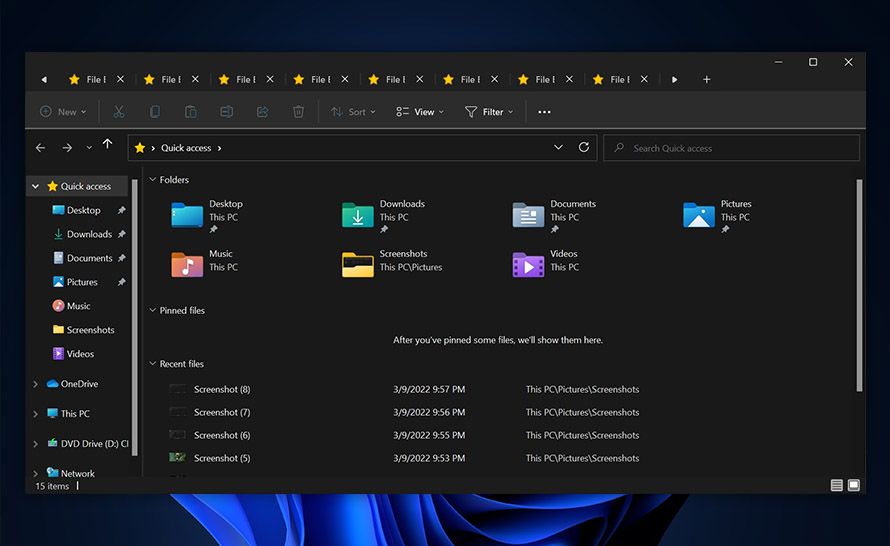Select Videos in the sidebar
This screenshot has height=546, width=890.
click(79, 354)
